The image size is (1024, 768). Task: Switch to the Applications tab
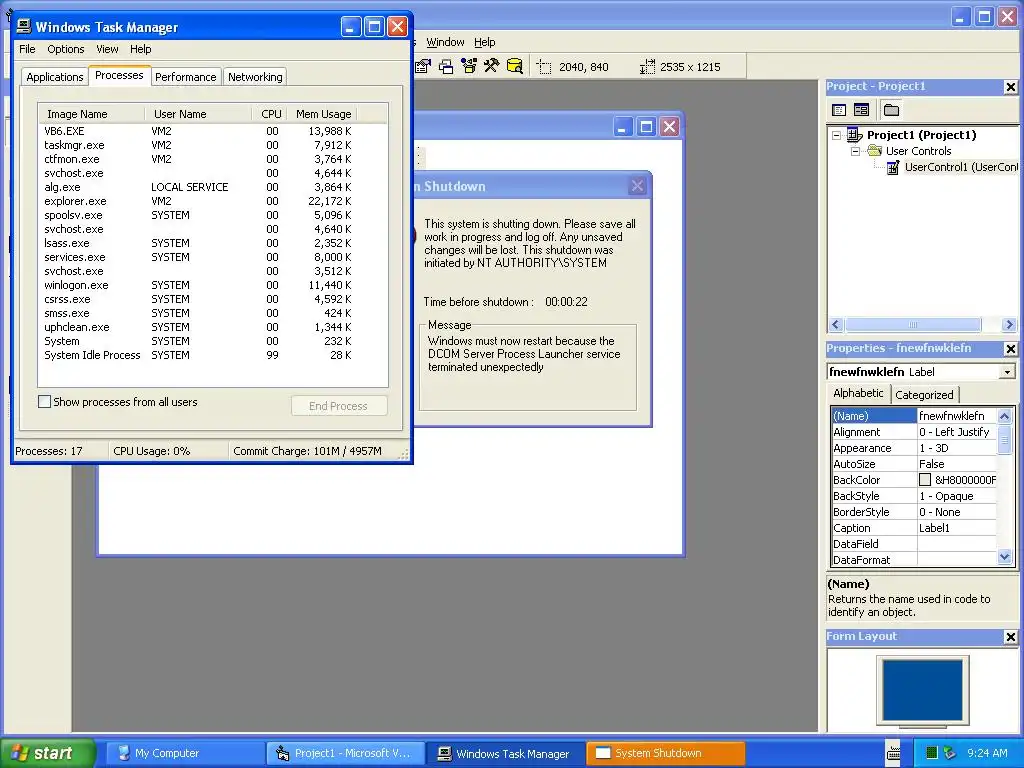click(55, 76)
